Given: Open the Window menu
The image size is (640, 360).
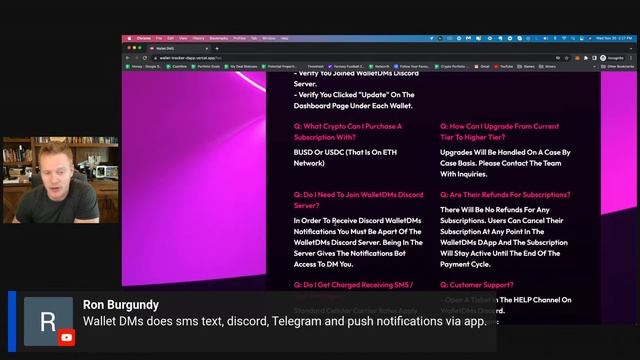Looking at the screenshot, I should click(x=269, y=38).
